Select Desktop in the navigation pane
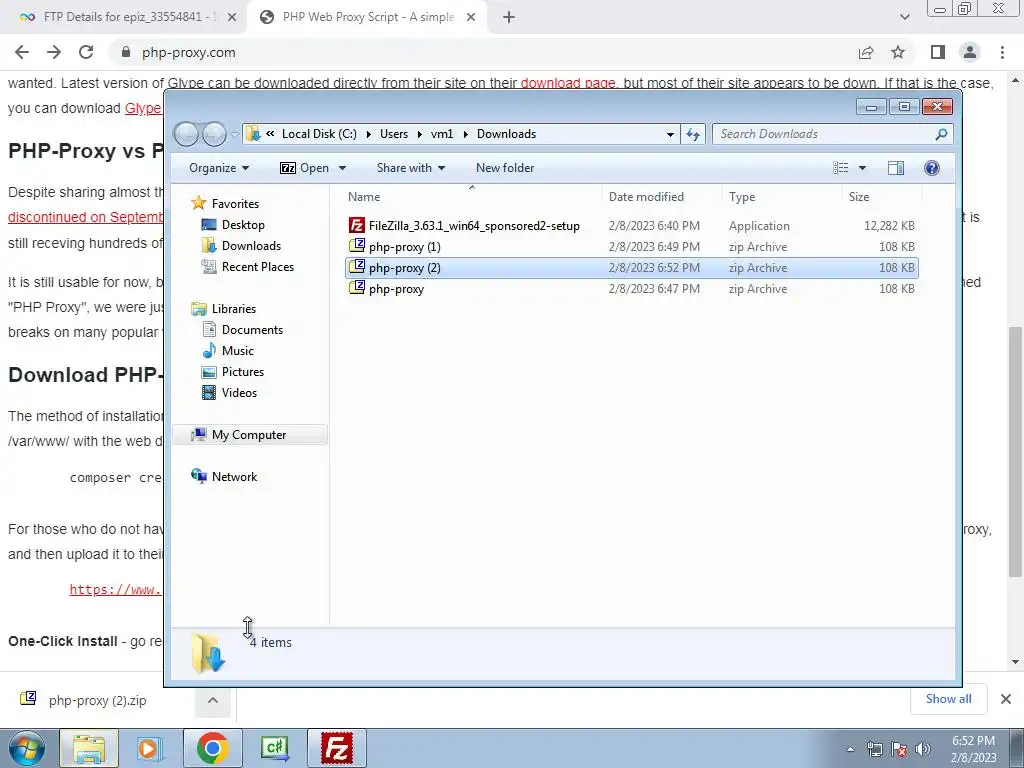 (233, 225)
